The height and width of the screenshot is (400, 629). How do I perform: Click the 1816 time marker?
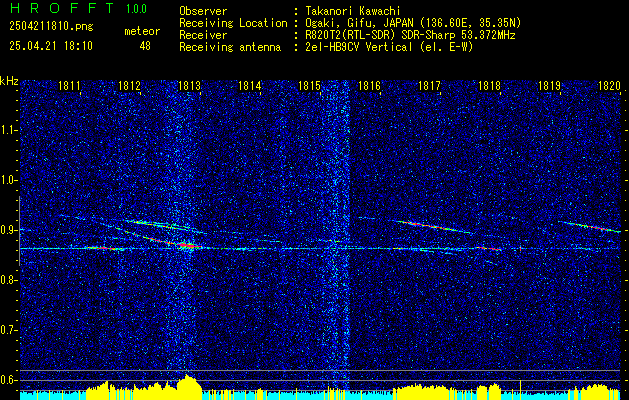coord(369,85)
